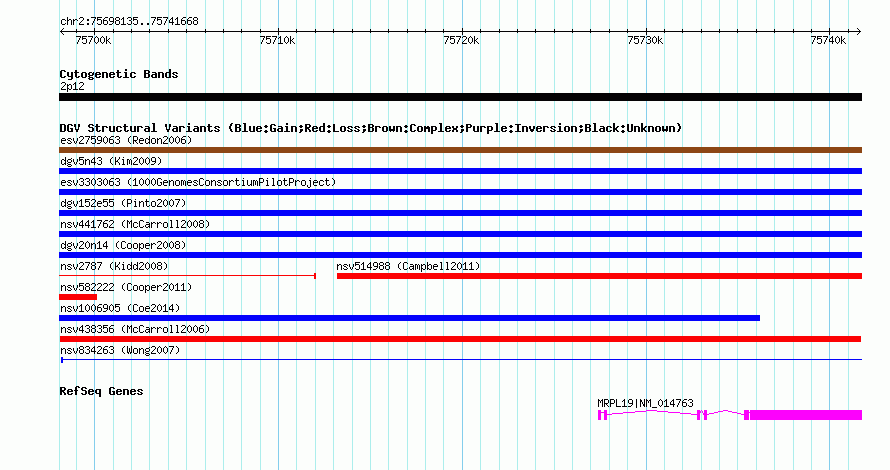Click the 75720k ruler tick label
This screenshot has width=890, height=470.
click(461, 40)
